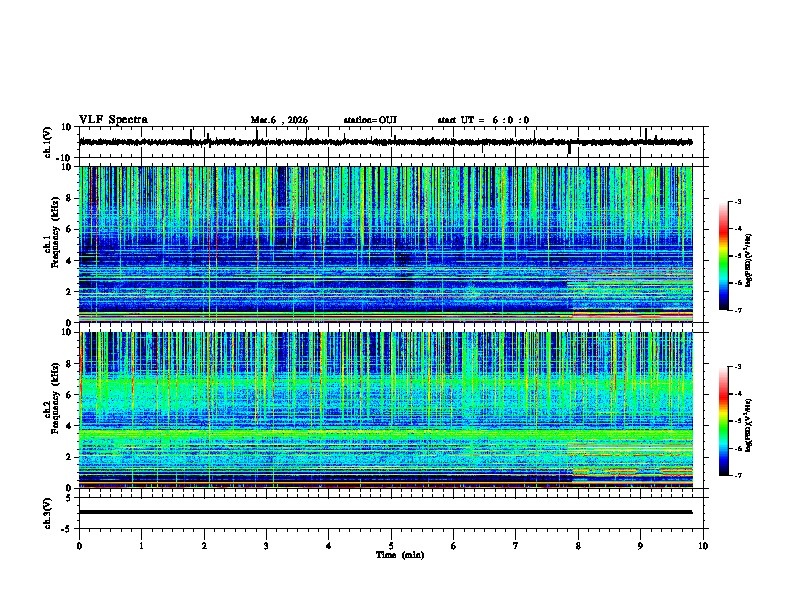Click the time axis tick label '6'
Screen dimensions: 792x612
[454, 546]
